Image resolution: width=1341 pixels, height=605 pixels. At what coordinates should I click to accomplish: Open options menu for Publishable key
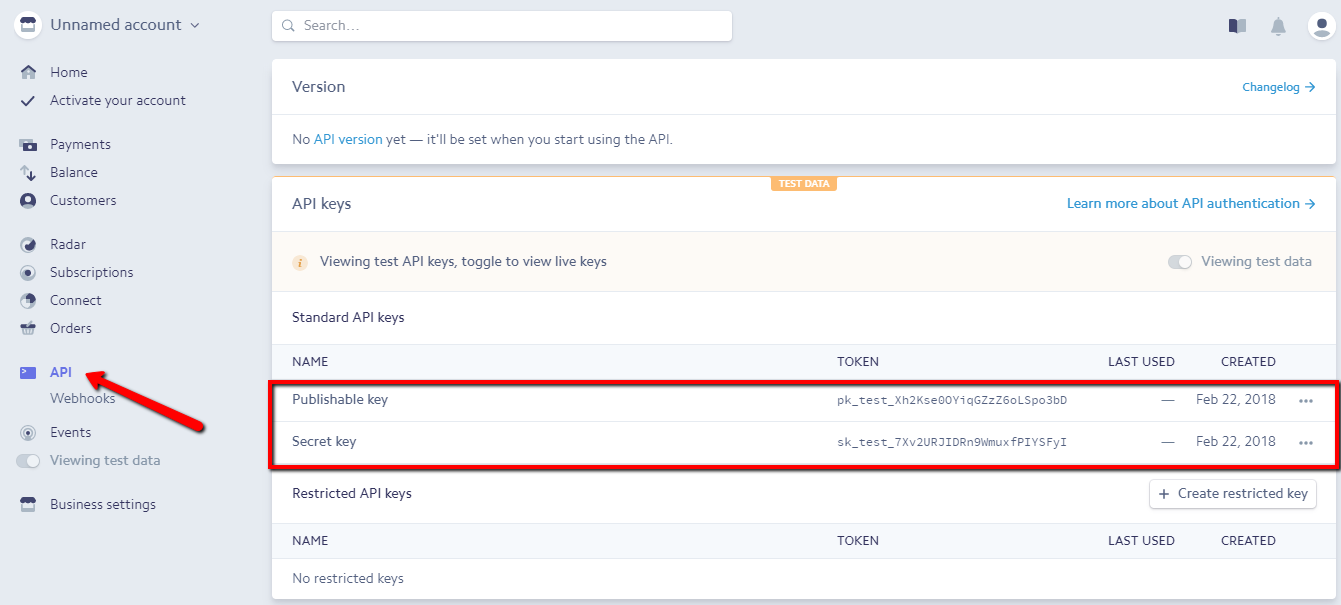point(1305,400)
